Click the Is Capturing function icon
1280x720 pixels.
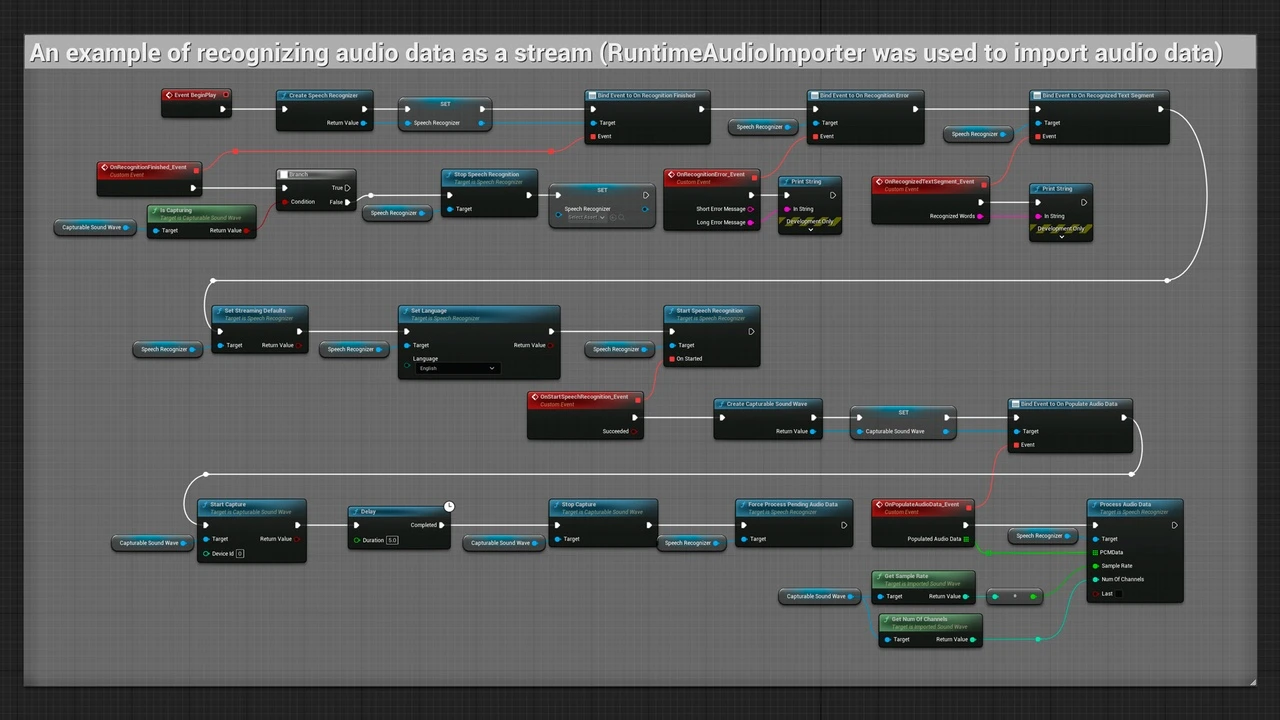[x=155, y=211]
